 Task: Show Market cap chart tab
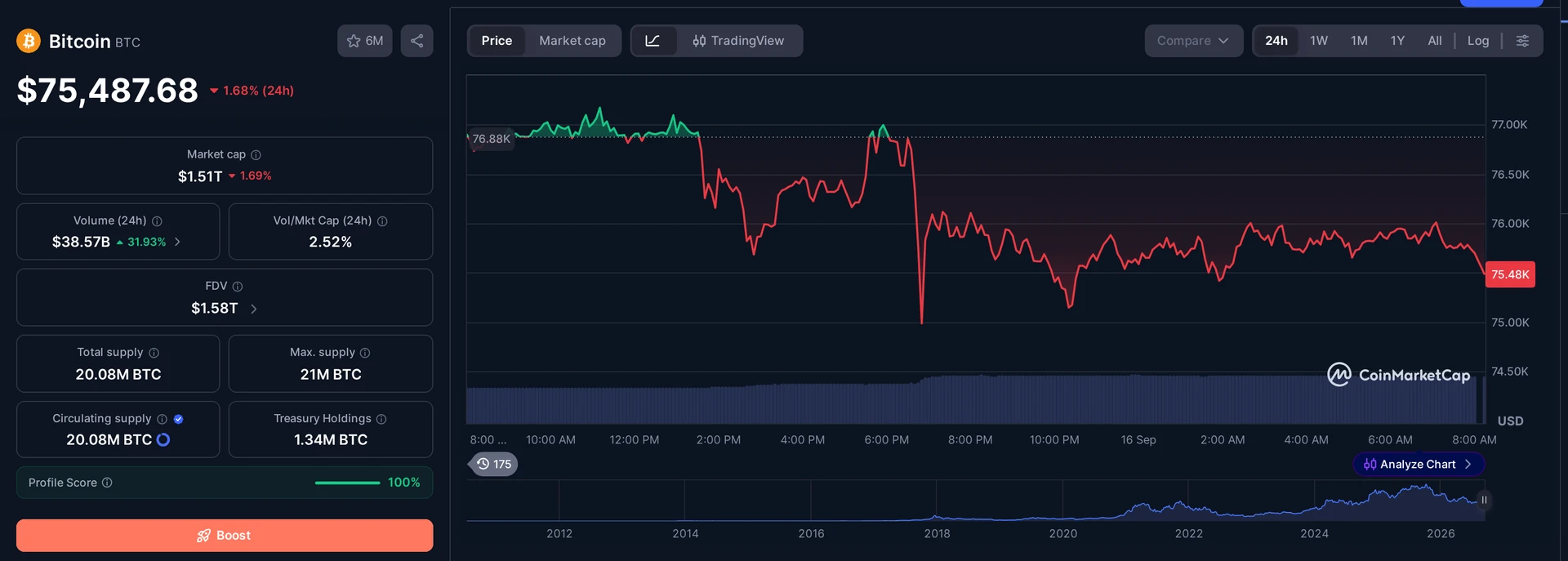(x=572, y=41)
